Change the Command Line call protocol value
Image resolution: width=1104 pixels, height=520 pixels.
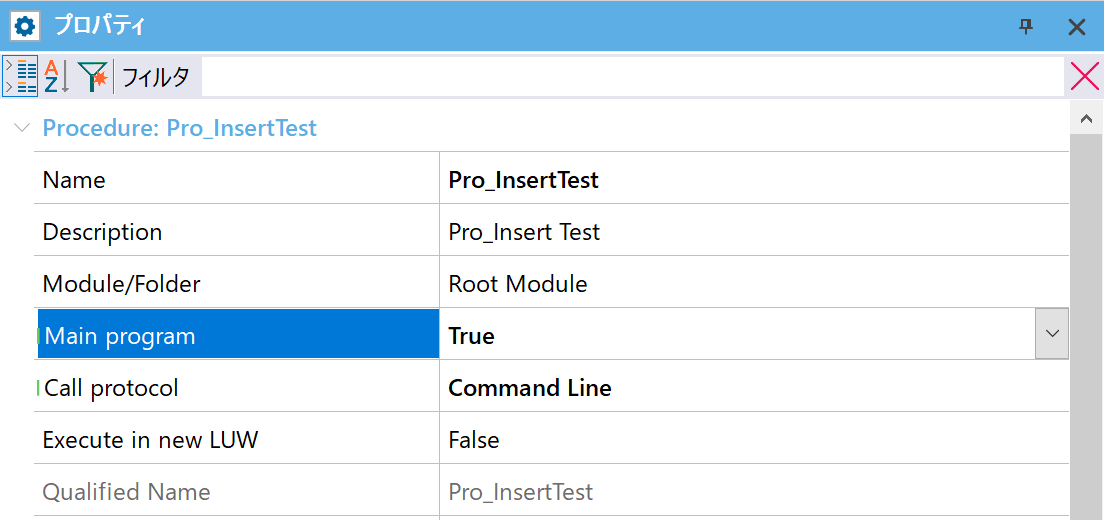pos(754,388)
